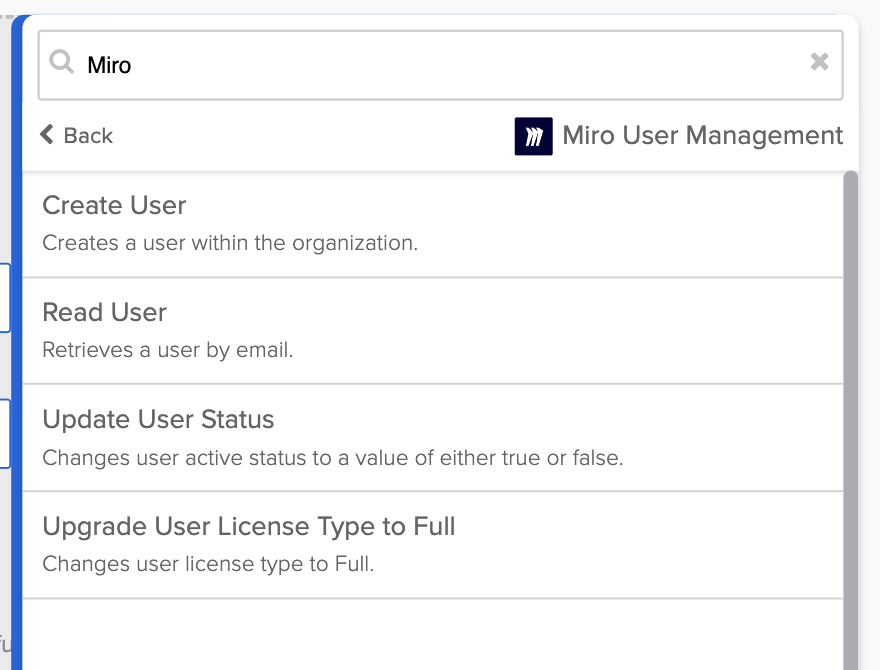
Task: Focus the search field containing "Miro"
Action: point(440,65)
